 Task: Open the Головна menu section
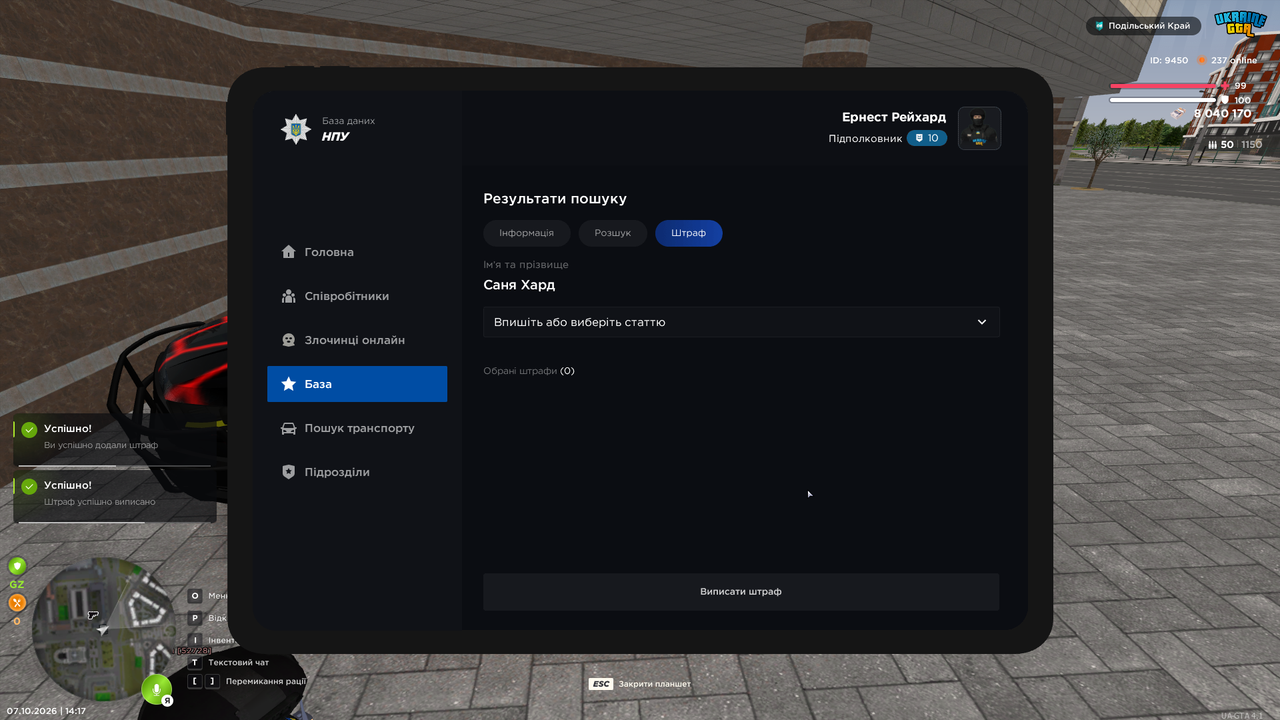pos(357,252)
